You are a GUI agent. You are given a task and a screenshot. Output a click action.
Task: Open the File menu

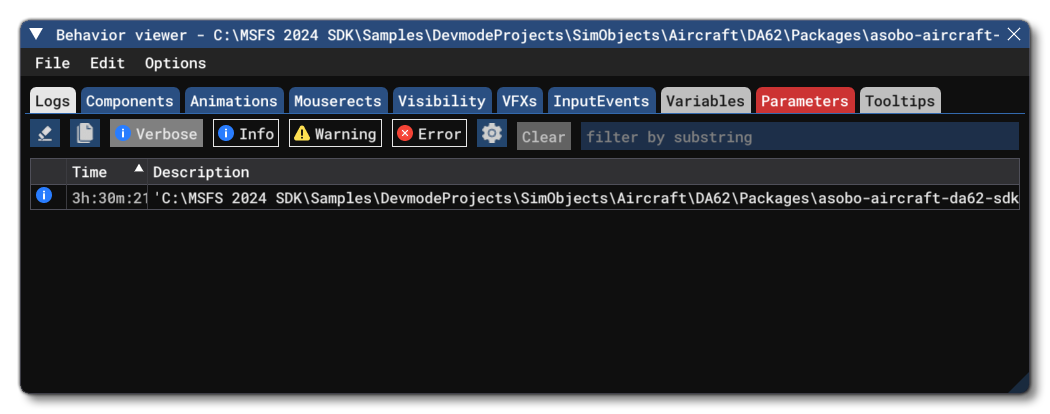click(52, 63)
